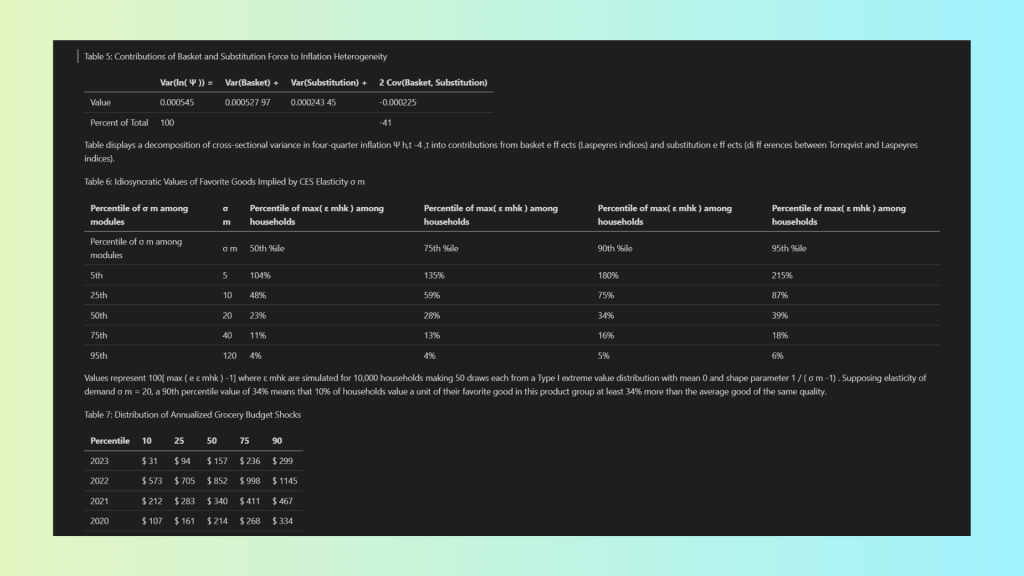The width and height of the screenshot is (1024, 576).
Task: Select the "Var(Basket) +" column header
Action: click(251, 82)
